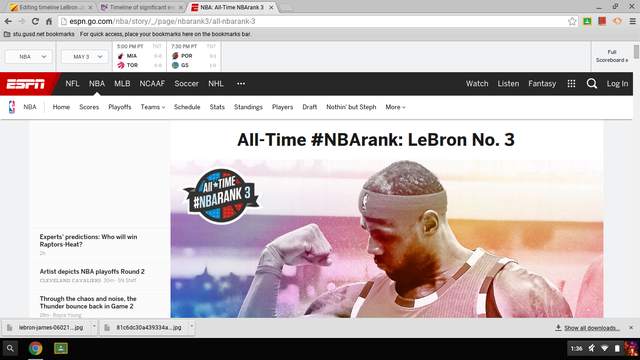Click the battery icon in system tray
640x360 pixels.
click(x=617, y=348)
